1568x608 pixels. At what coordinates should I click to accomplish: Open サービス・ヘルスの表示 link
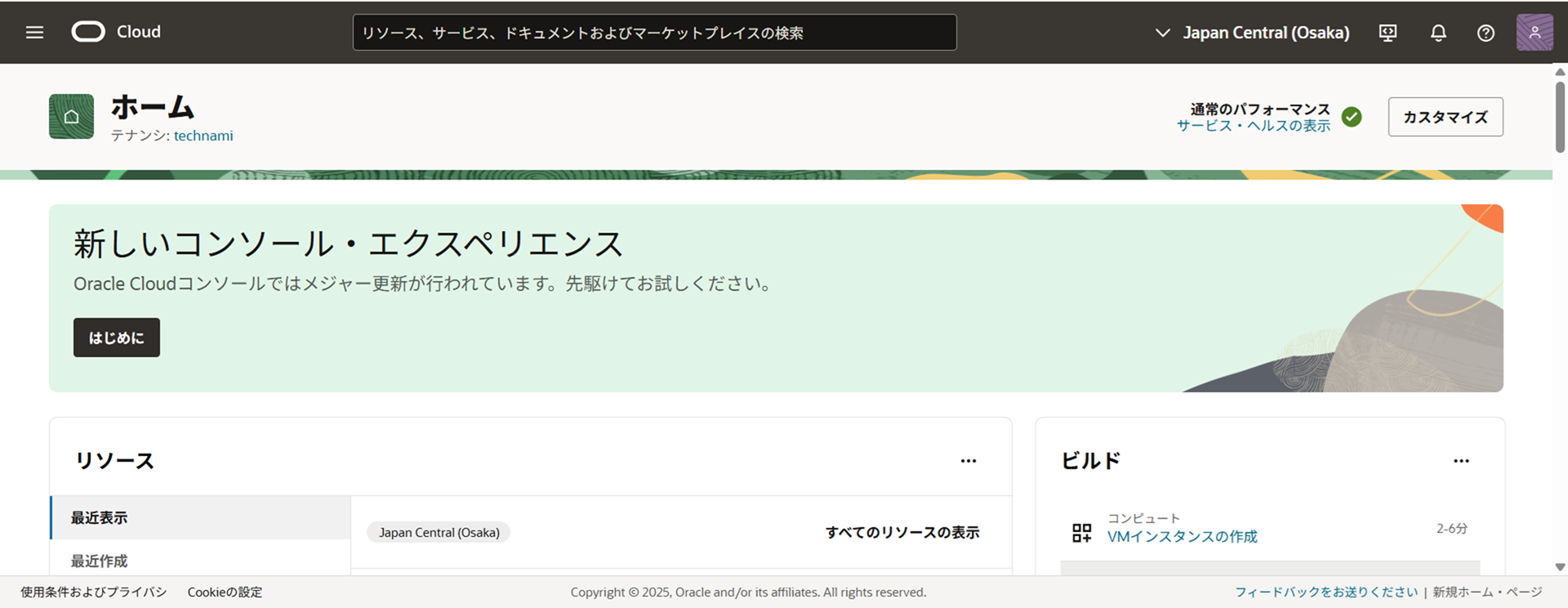(x=1253, y=125)
